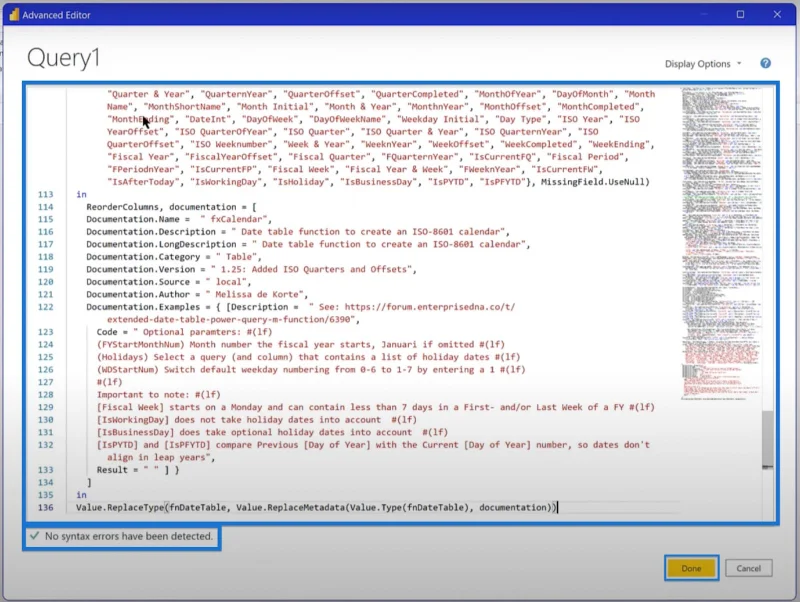Screen dimensions: 800x602
Task: Click 'Value.ReplaceType' on line 136
Action: pyautogui.click(x=120, y=507)
